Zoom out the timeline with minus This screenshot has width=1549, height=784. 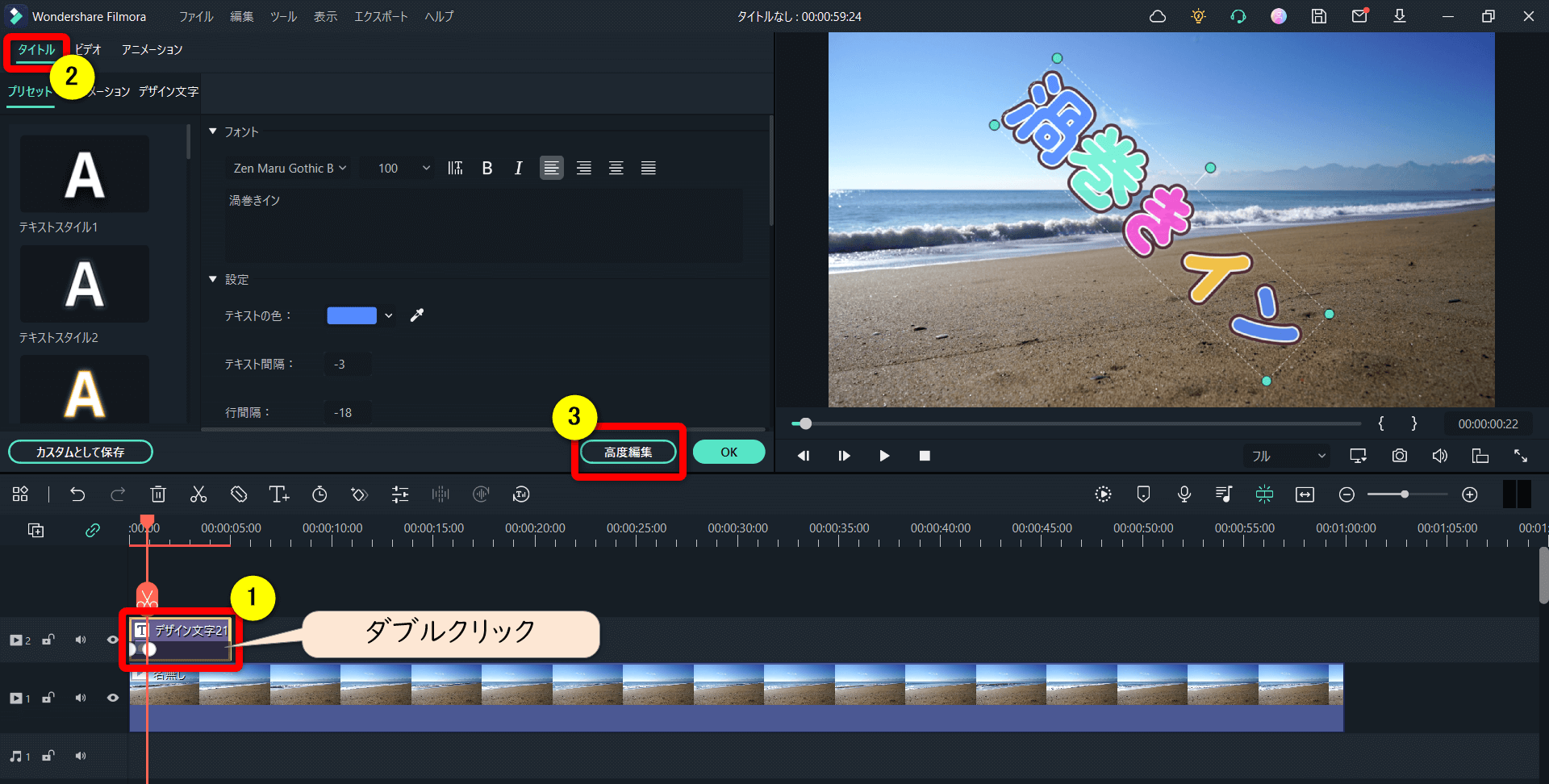1347,494
